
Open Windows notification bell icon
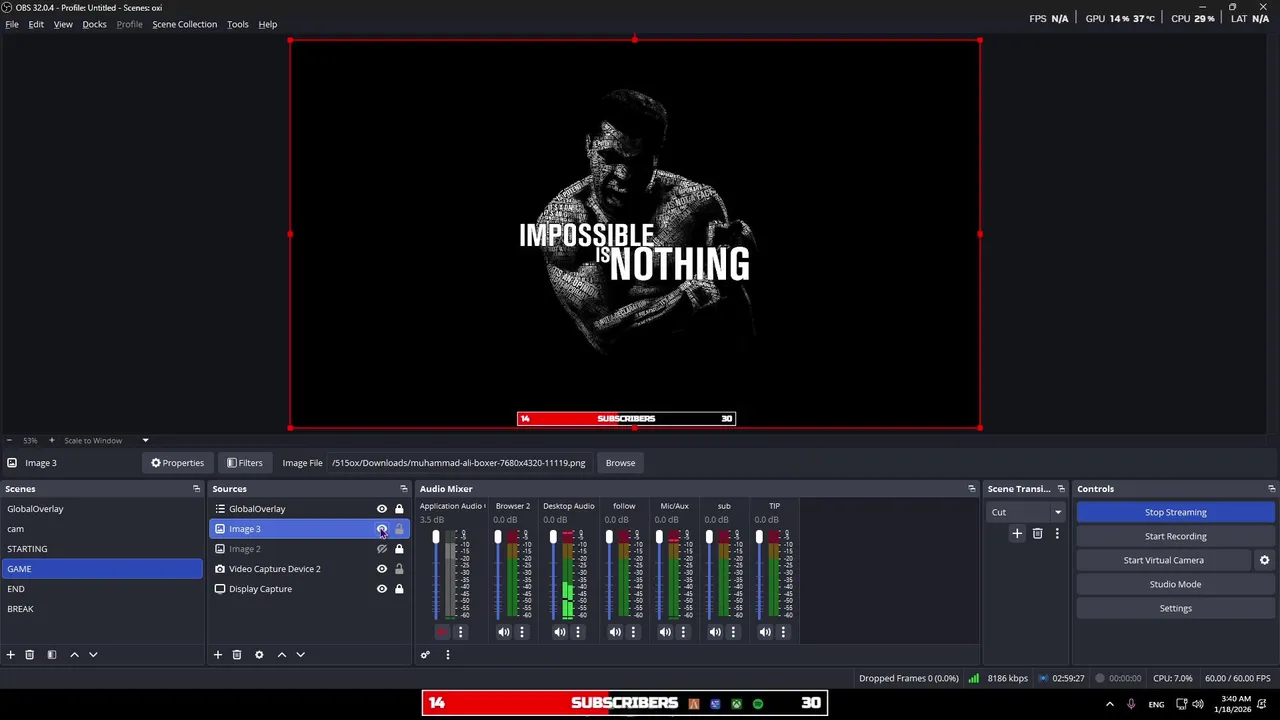click(x=1263, y=704)
